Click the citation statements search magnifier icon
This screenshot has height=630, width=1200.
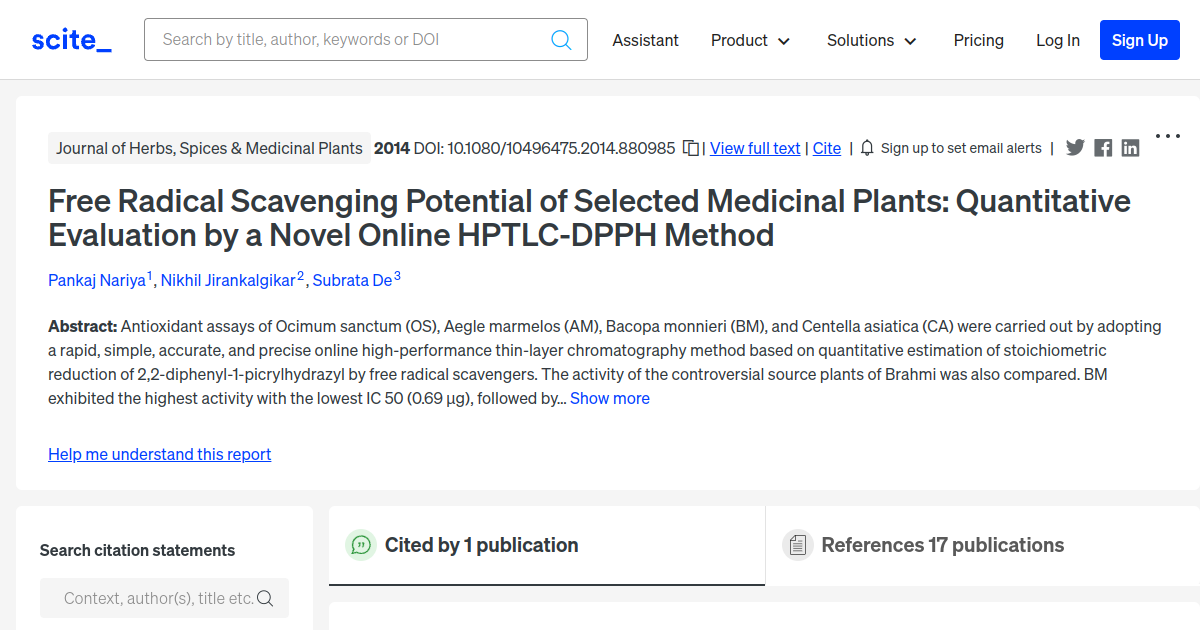[x=265, y=598]
